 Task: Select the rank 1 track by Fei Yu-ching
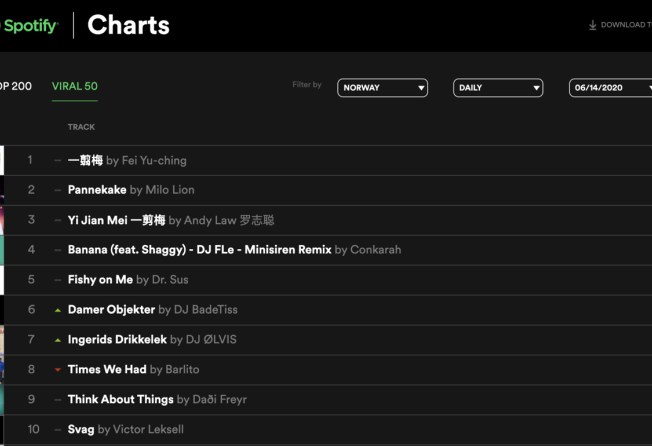[x=86, y=160]
